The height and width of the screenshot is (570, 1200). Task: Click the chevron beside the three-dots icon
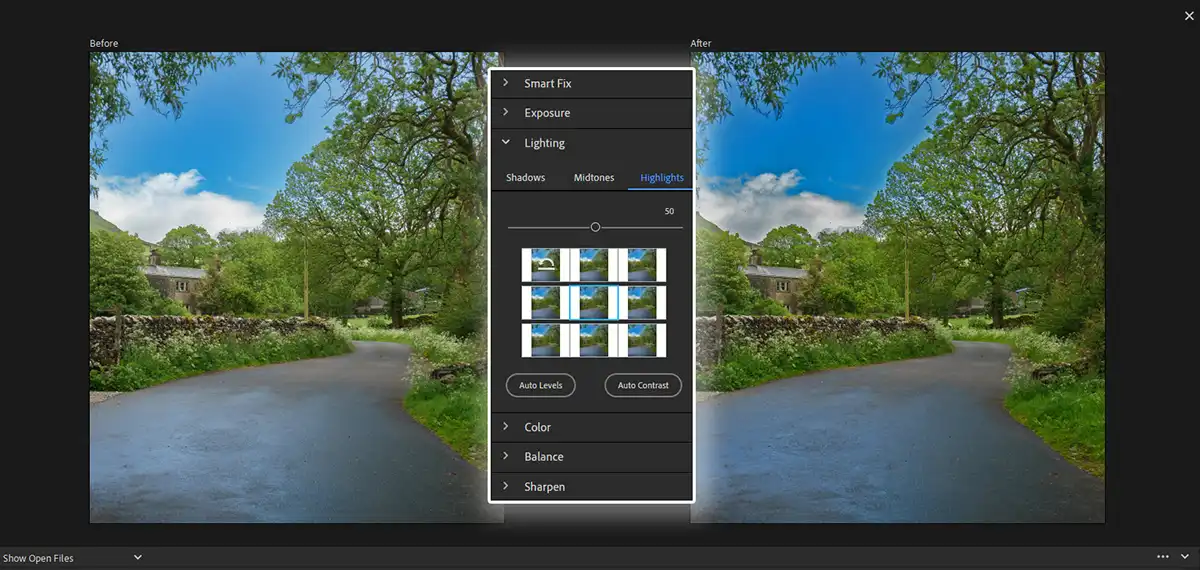coord(1185,557)
